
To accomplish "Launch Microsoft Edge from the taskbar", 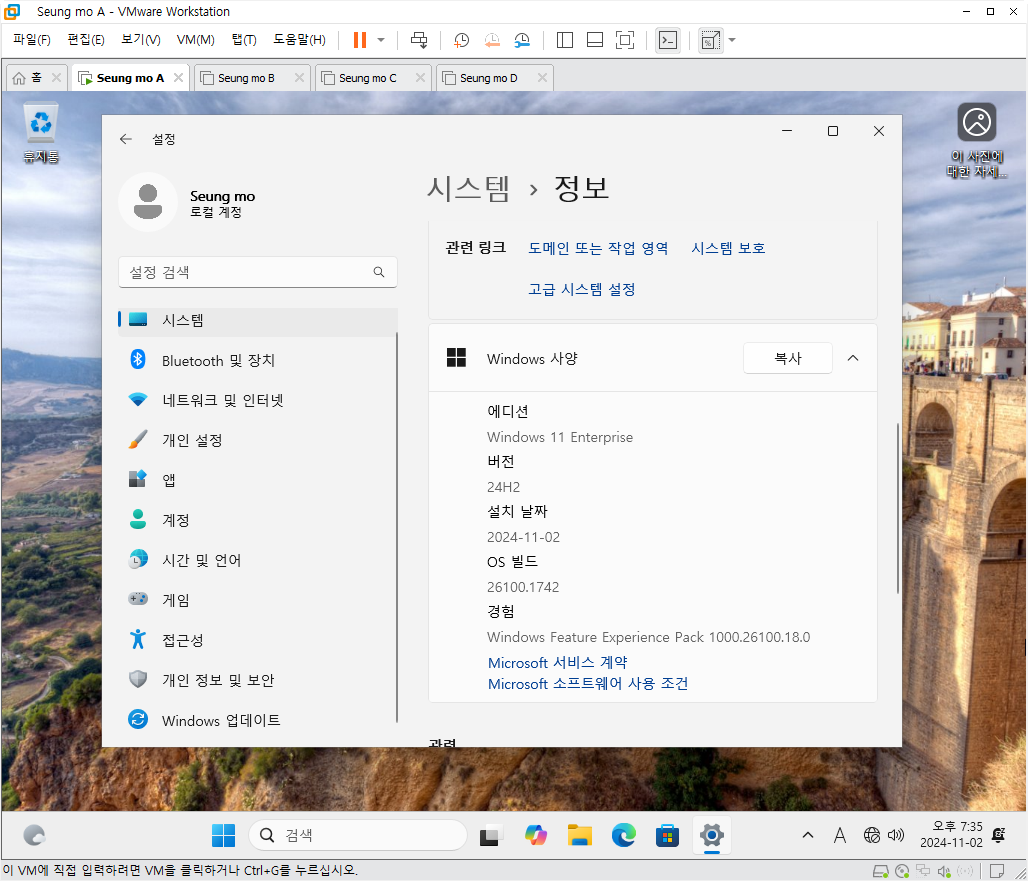I will (x=623, y=835).
